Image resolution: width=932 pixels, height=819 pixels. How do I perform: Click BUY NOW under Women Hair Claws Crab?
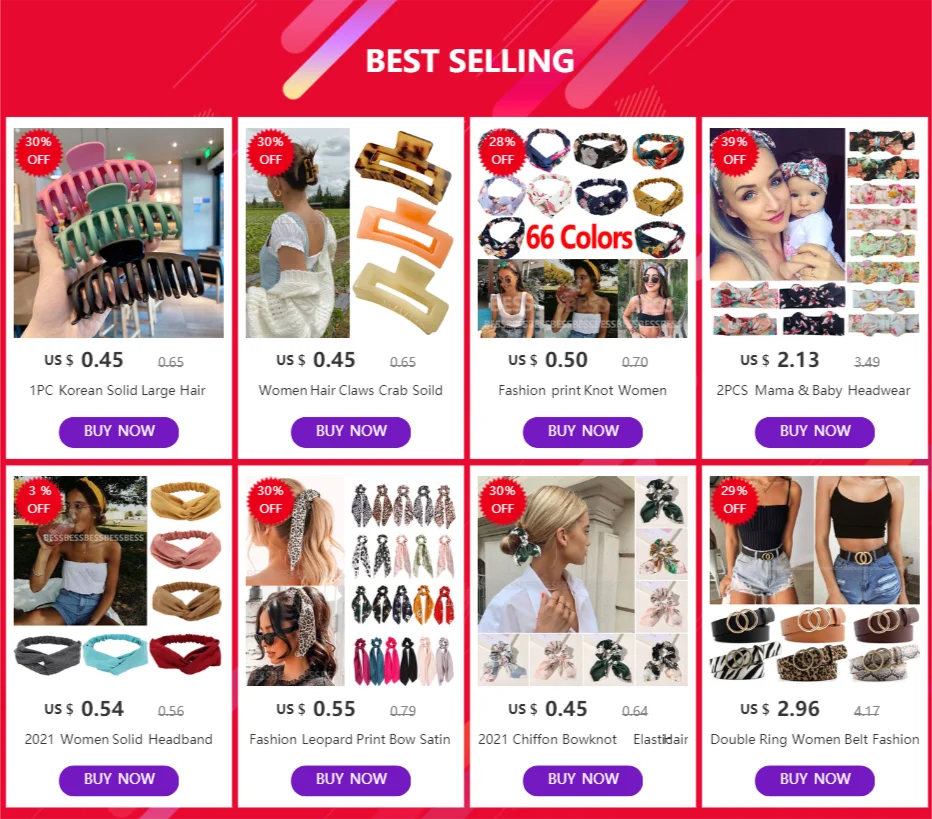pyautogui.click(x=351, y=431)
